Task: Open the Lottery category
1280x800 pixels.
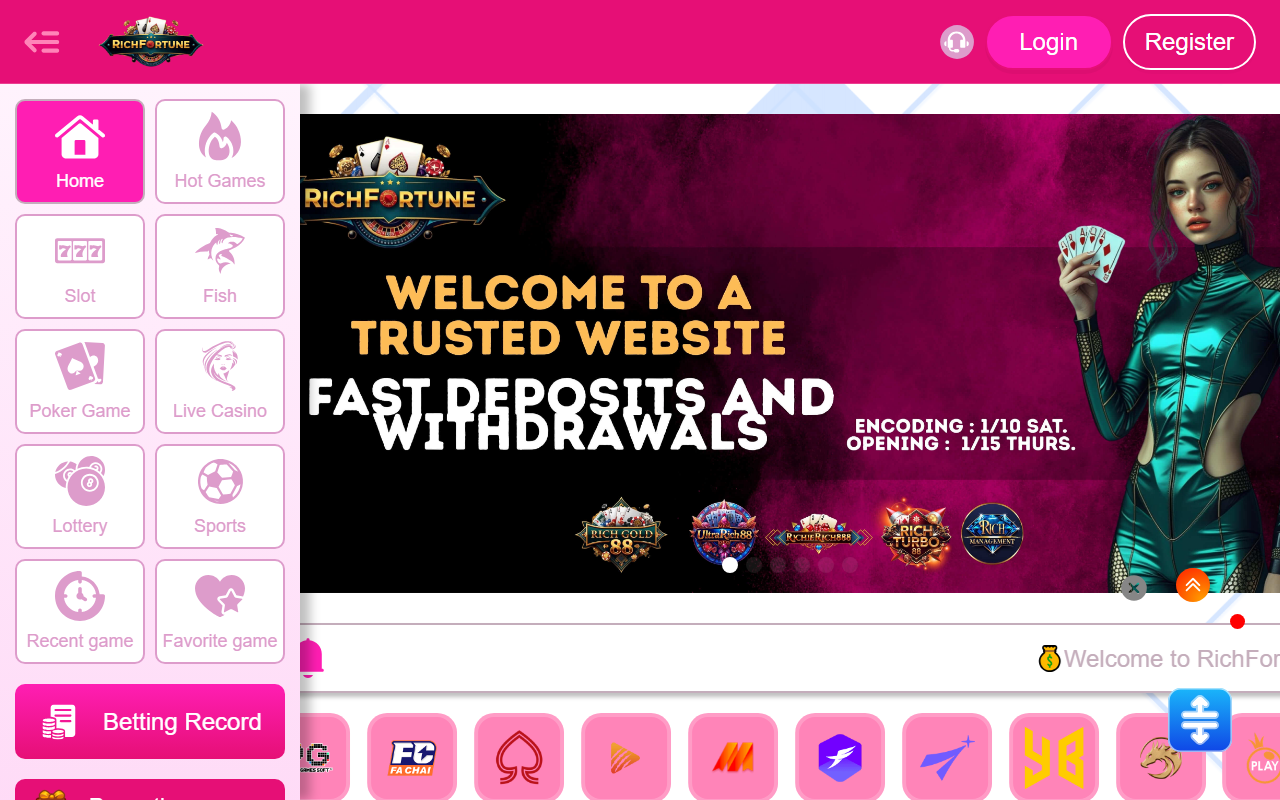Action: coord(80,496)
